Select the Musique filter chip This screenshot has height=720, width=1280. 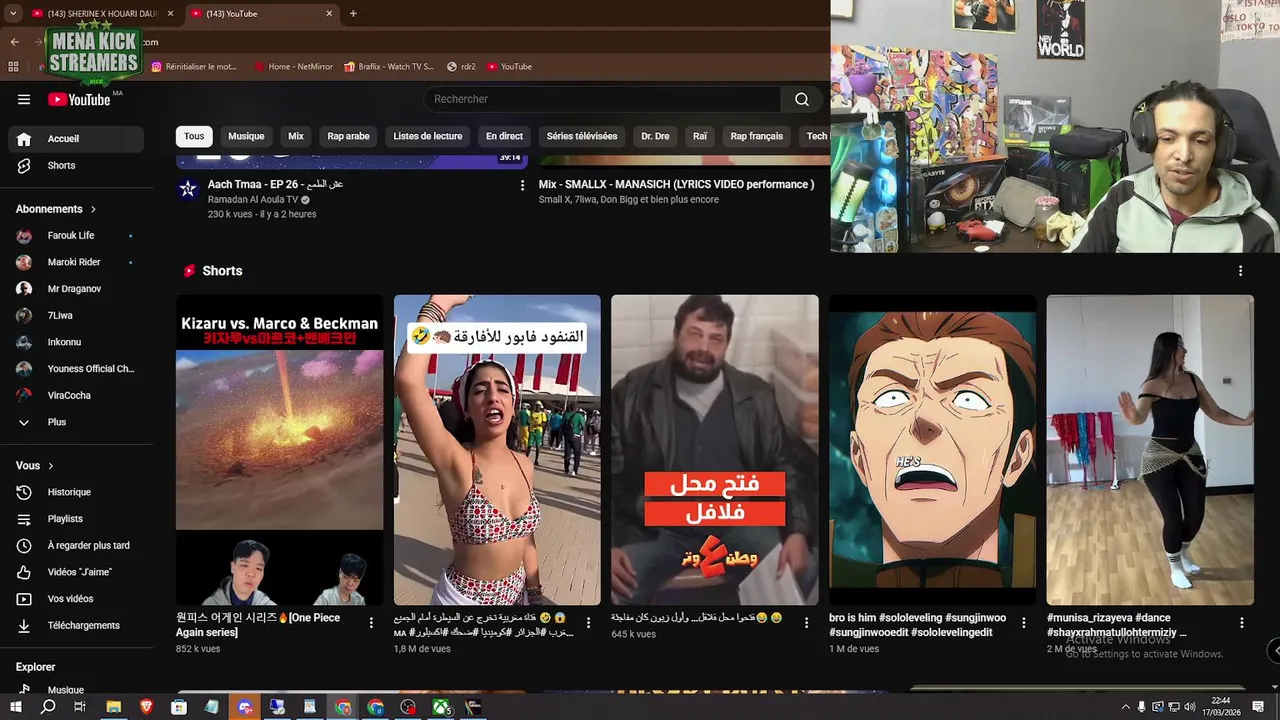tap(246, 136)
